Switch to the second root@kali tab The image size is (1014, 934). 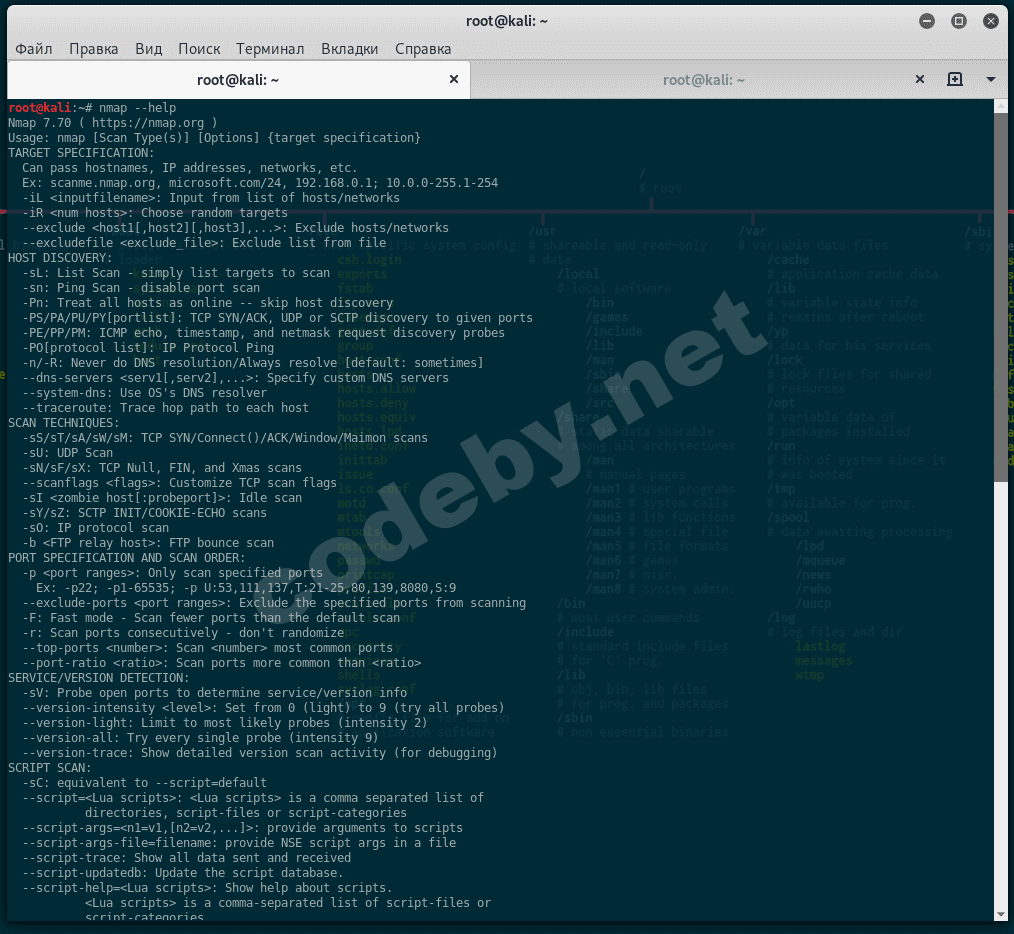coord(704,80)
